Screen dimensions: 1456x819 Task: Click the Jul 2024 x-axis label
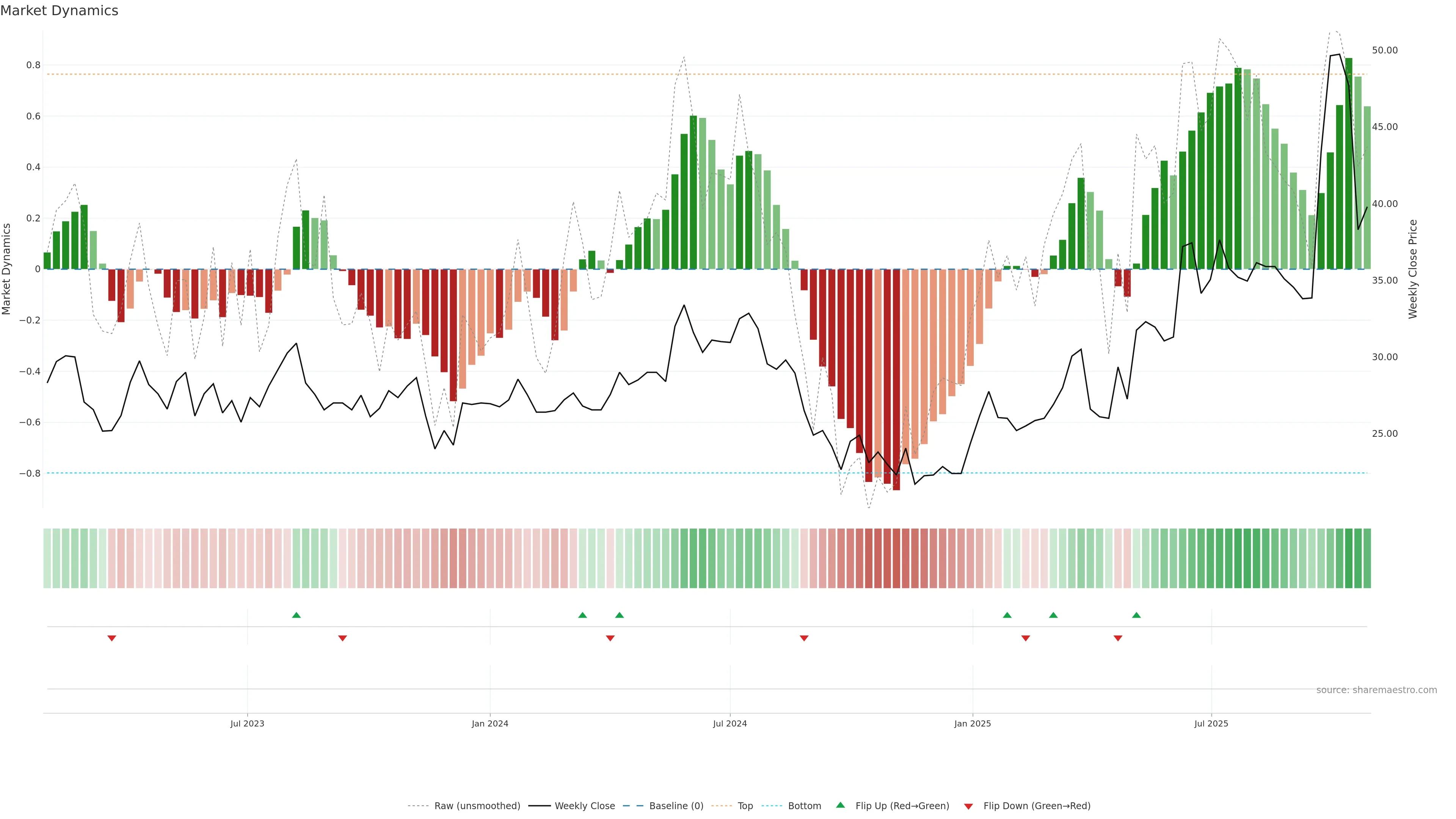click(x=730, y=723)
